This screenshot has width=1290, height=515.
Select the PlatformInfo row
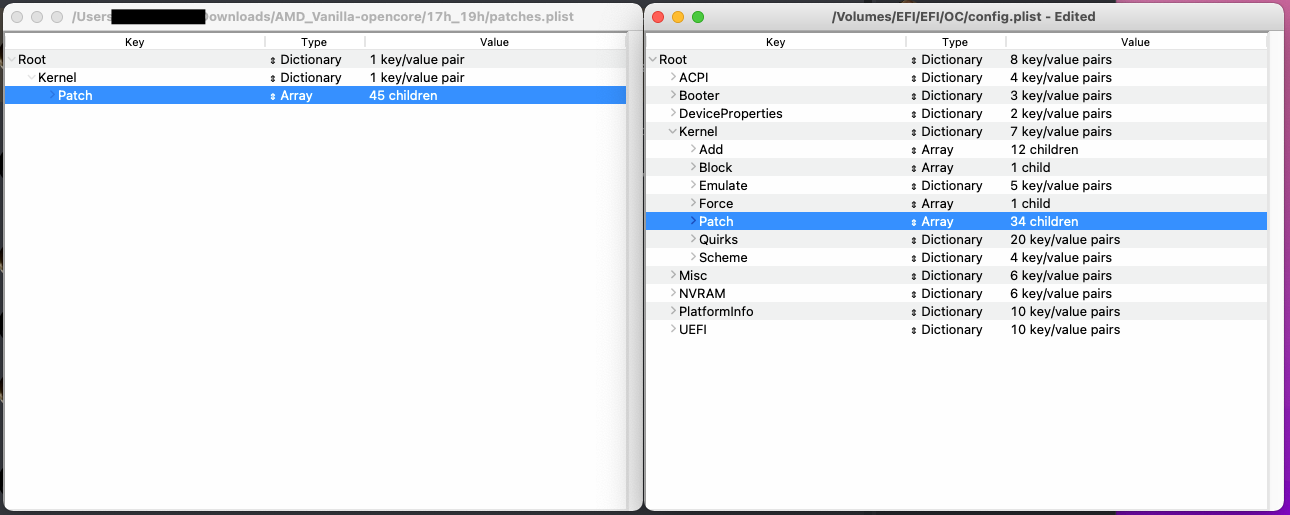tap(716, 312)
